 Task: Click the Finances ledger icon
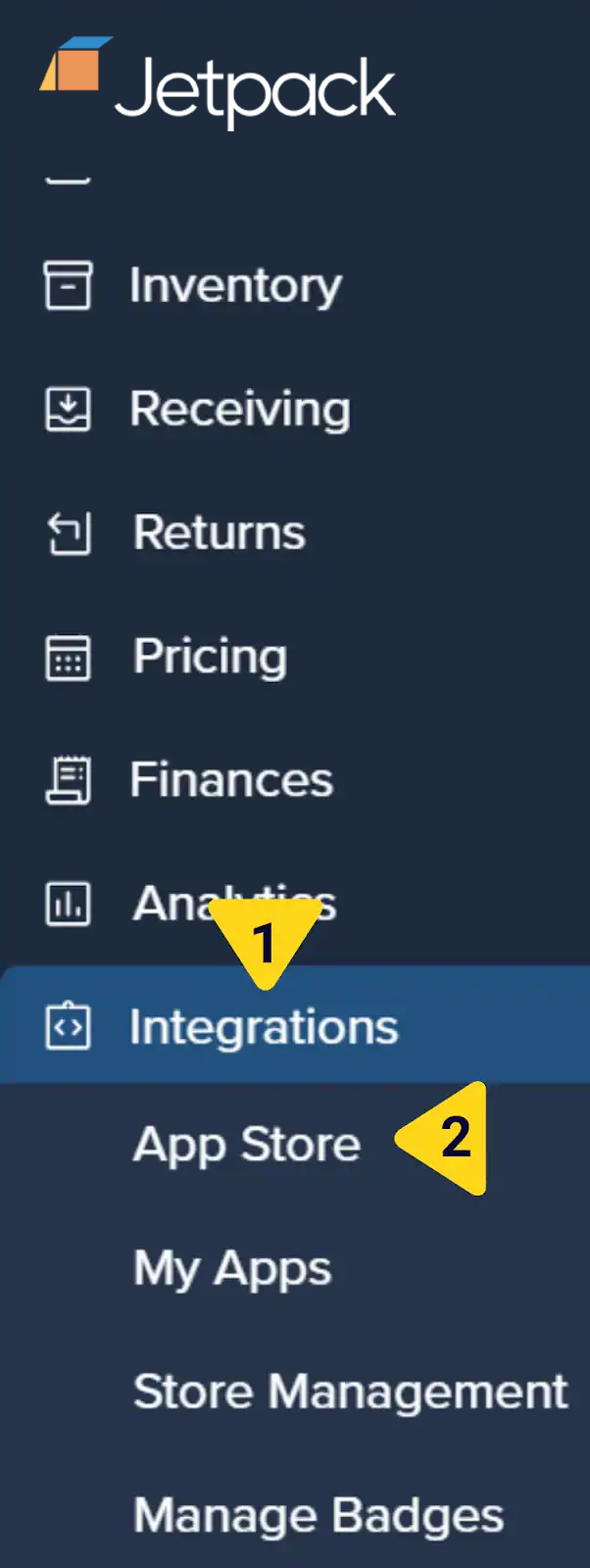point(68,780)
